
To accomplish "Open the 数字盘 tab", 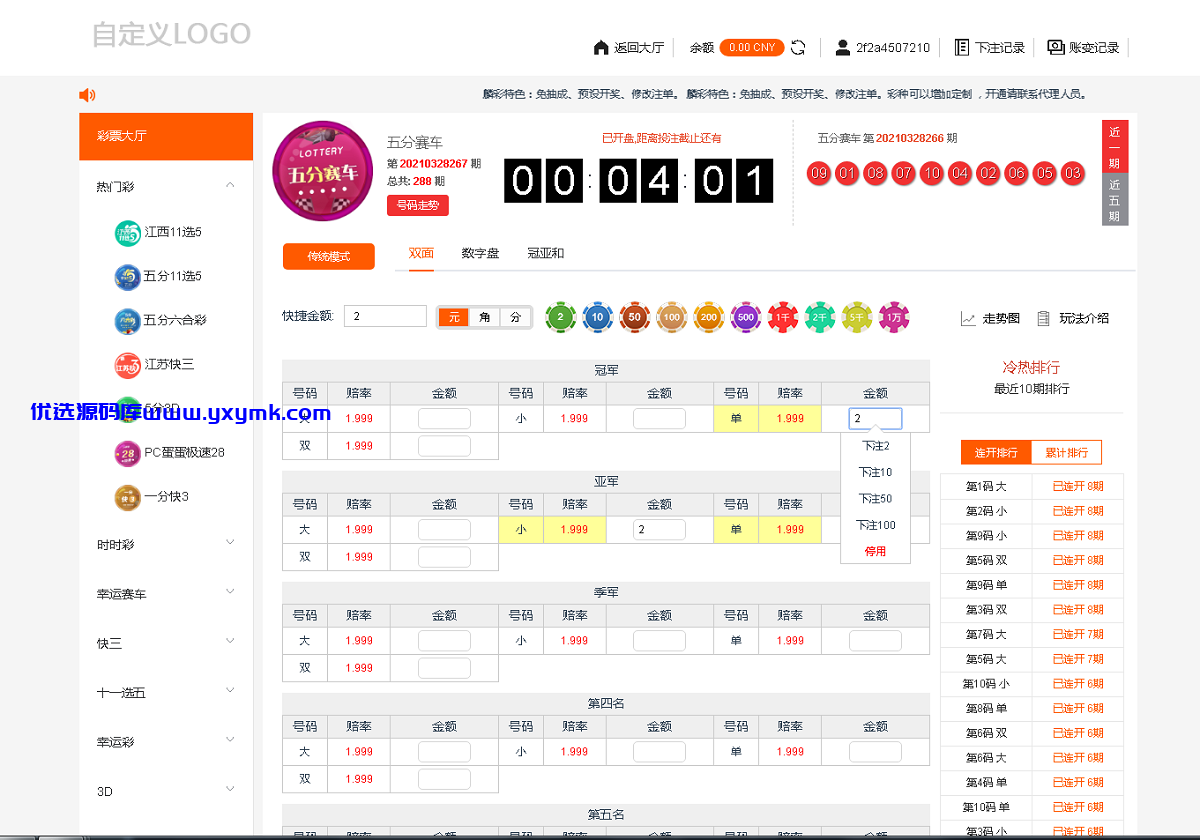I will [480, 254].
